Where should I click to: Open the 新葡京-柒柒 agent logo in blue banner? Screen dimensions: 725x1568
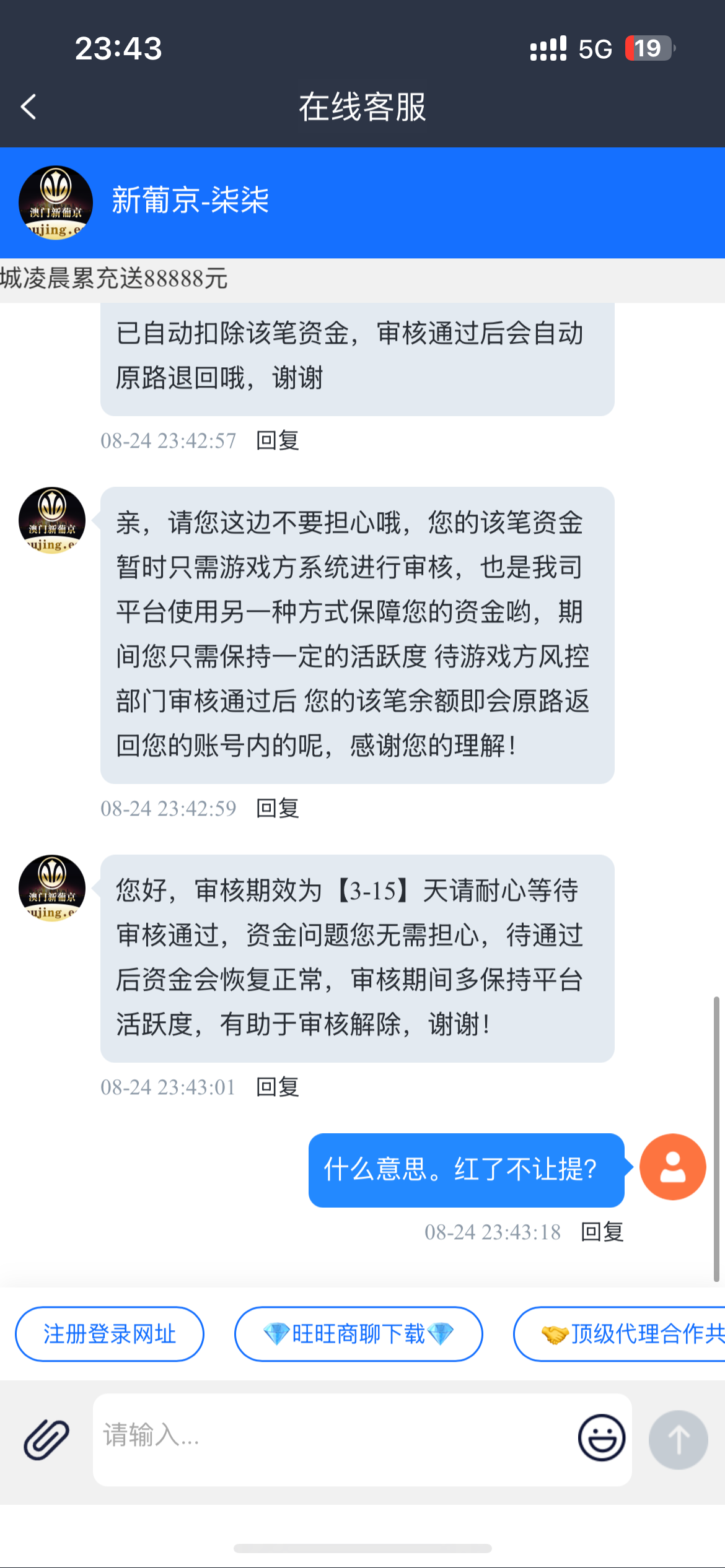click(56, 203)
